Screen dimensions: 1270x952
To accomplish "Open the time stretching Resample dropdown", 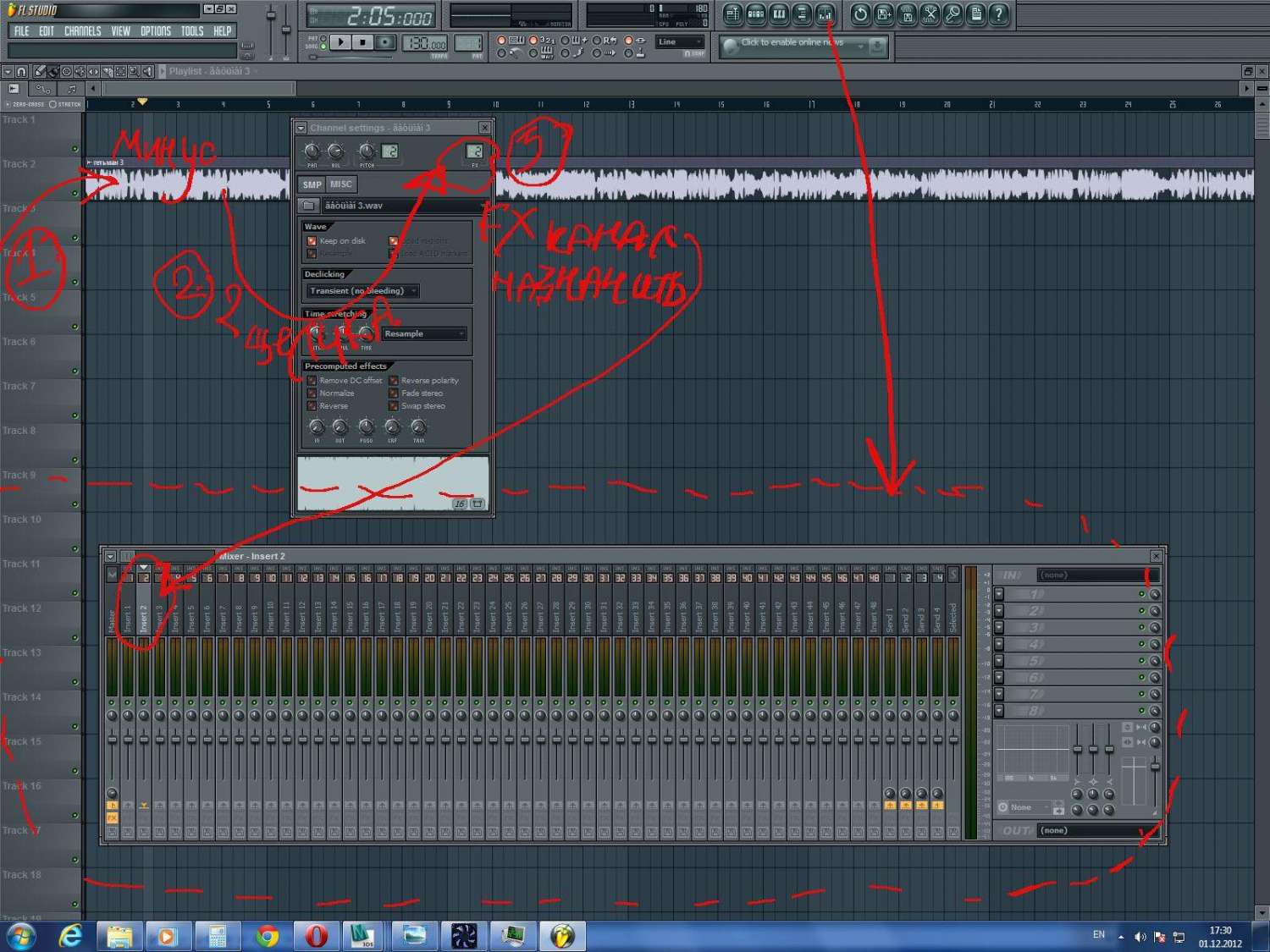I will [x=423, y=333].
